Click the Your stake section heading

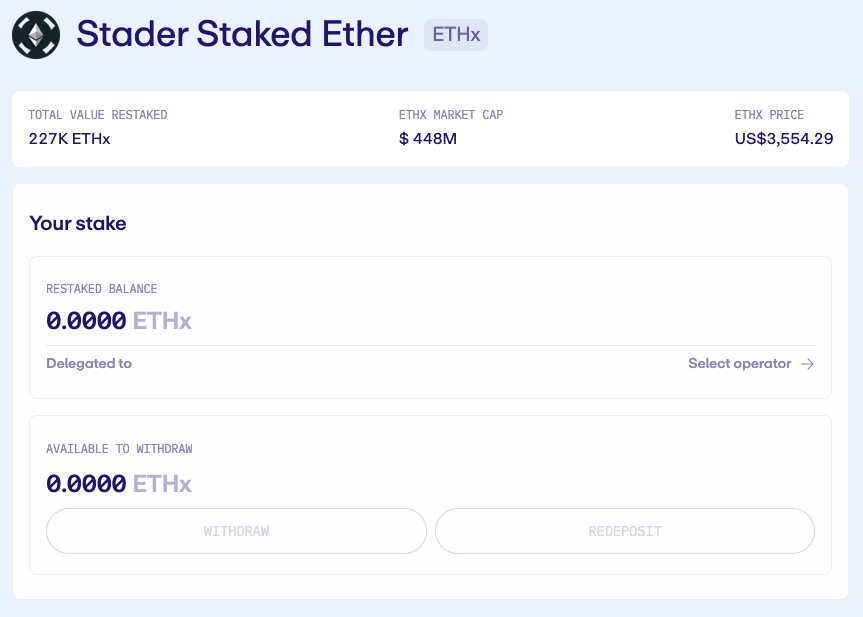click(78, 223)
